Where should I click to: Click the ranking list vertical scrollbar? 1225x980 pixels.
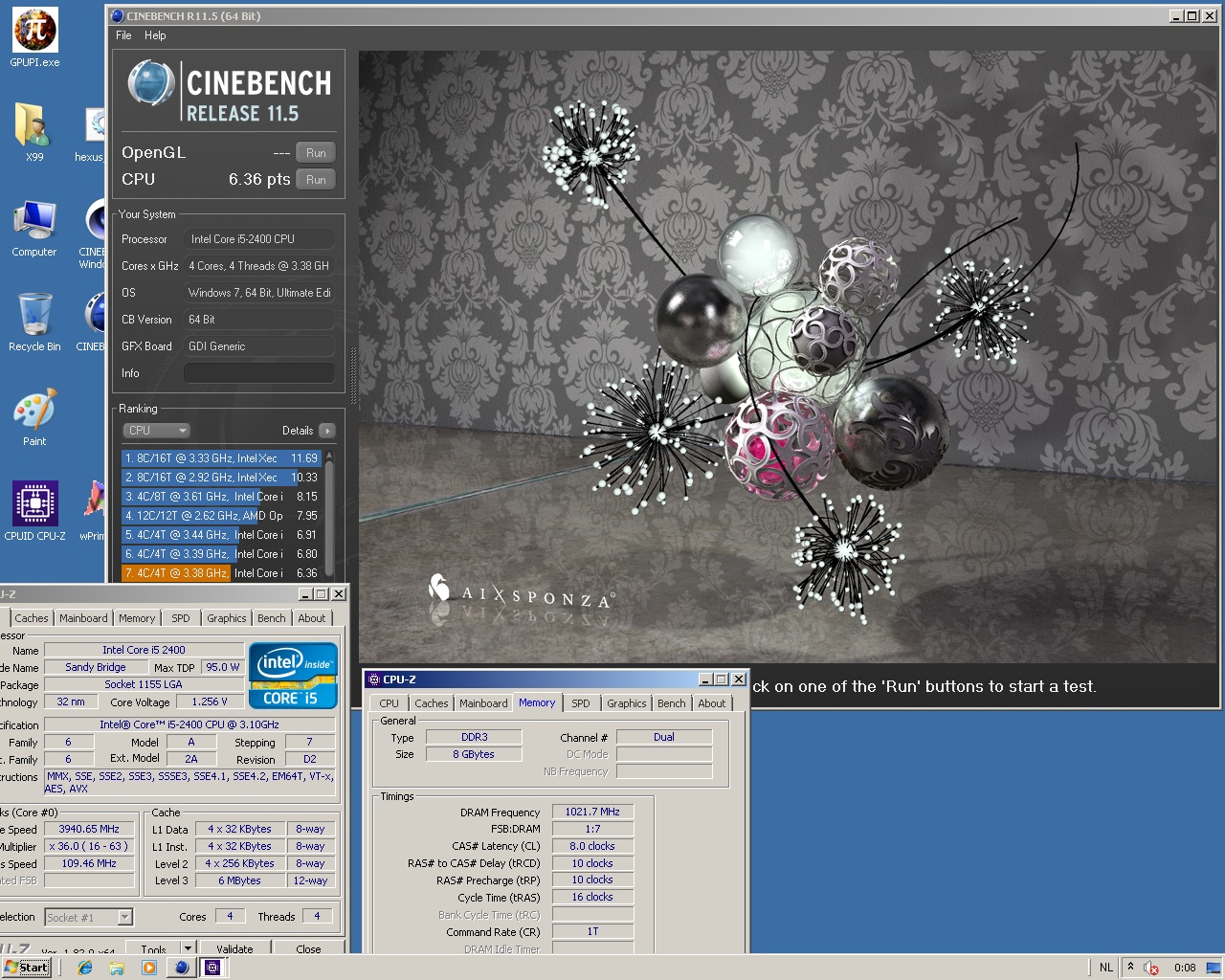pyautogui.click(x=330, y=515)
